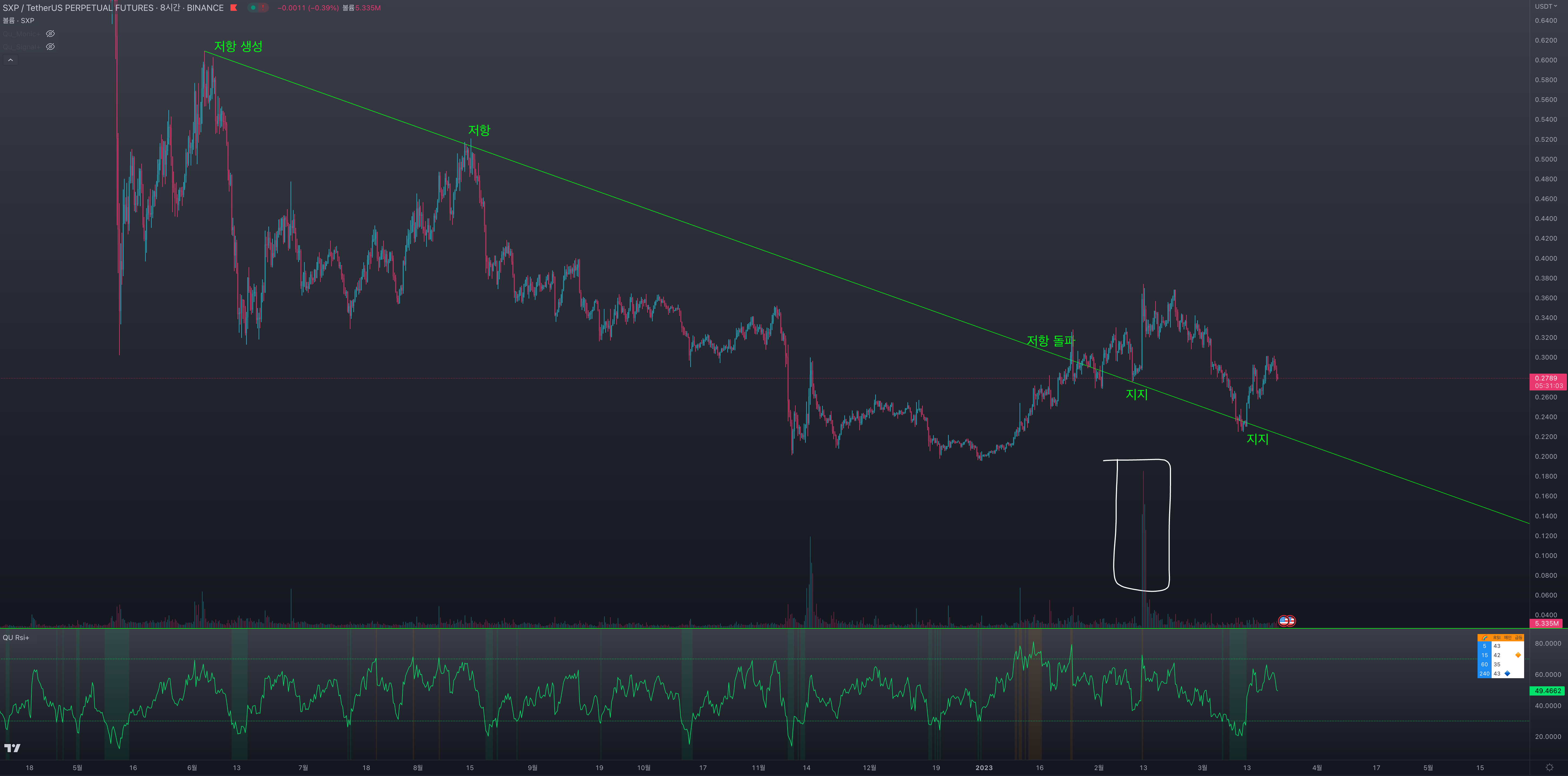The width and height of the screenshot is (1568, 776).
Task: Show the hidden Qu_Monic+ indicator
Action: [x=51, y=34]
